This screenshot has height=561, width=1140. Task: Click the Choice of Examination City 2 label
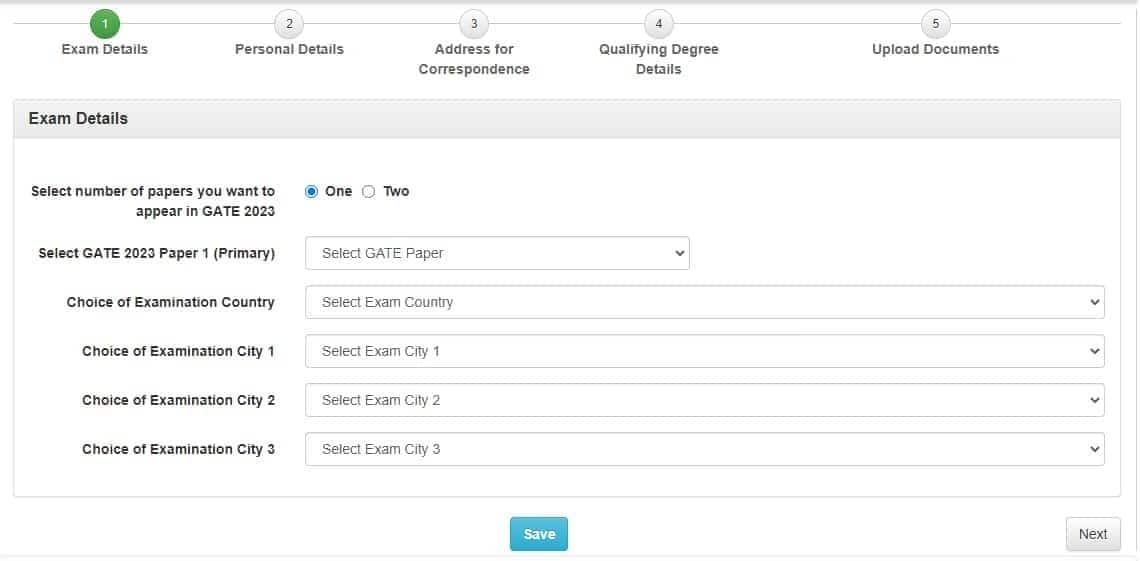(x=178, y=400)
